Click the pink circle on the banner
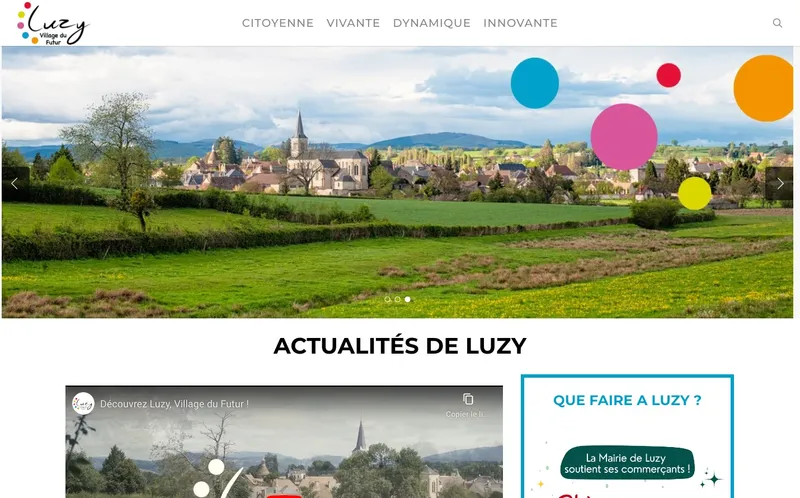 (x=624, y=137)
